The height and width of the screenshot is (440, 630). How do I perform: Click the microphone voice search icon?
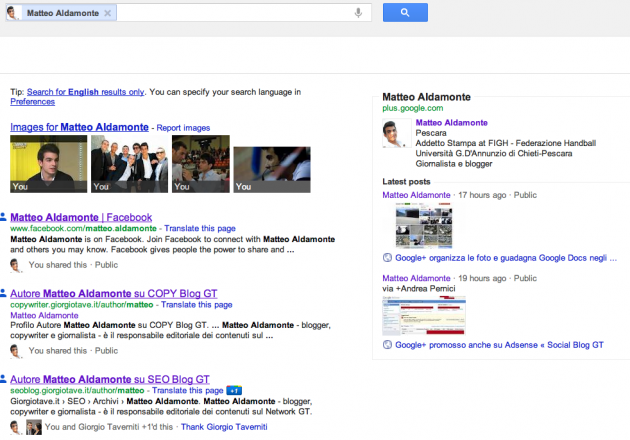tap(358, 13)
